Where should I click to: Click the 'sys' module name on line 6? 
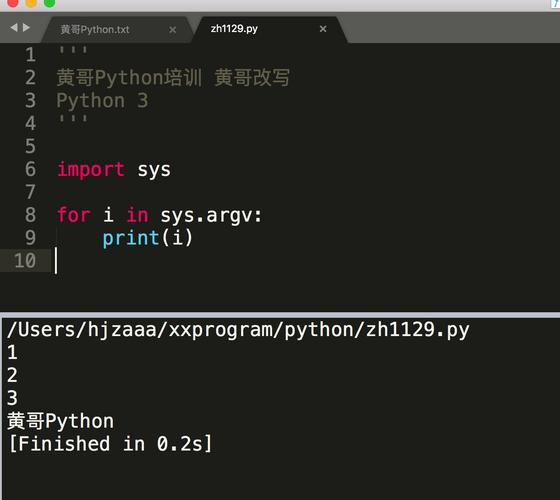[154, 170]
